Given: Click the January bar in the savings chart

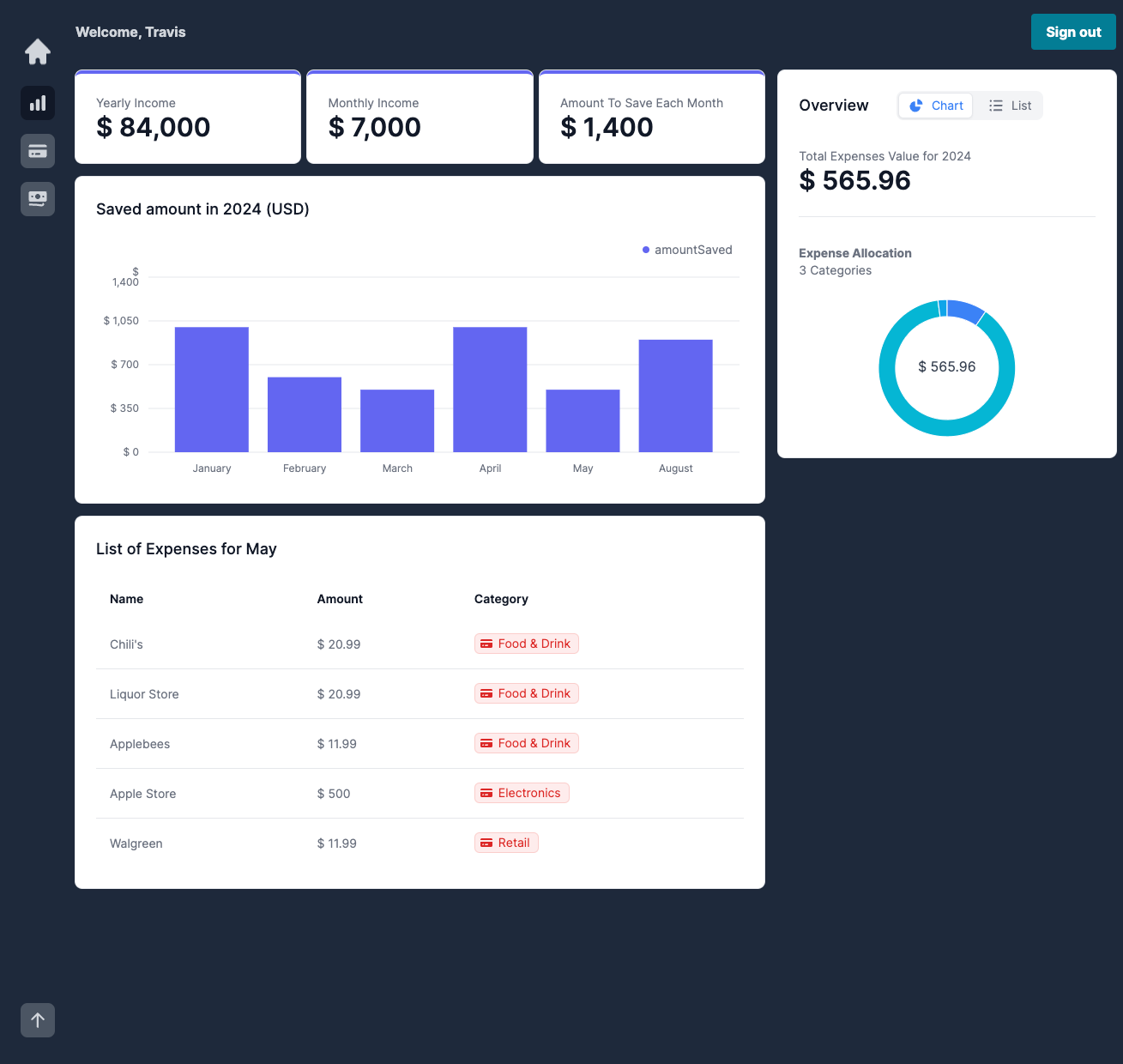Looking at the screenshot, I should pyautogui.click(x=212, y=390).
